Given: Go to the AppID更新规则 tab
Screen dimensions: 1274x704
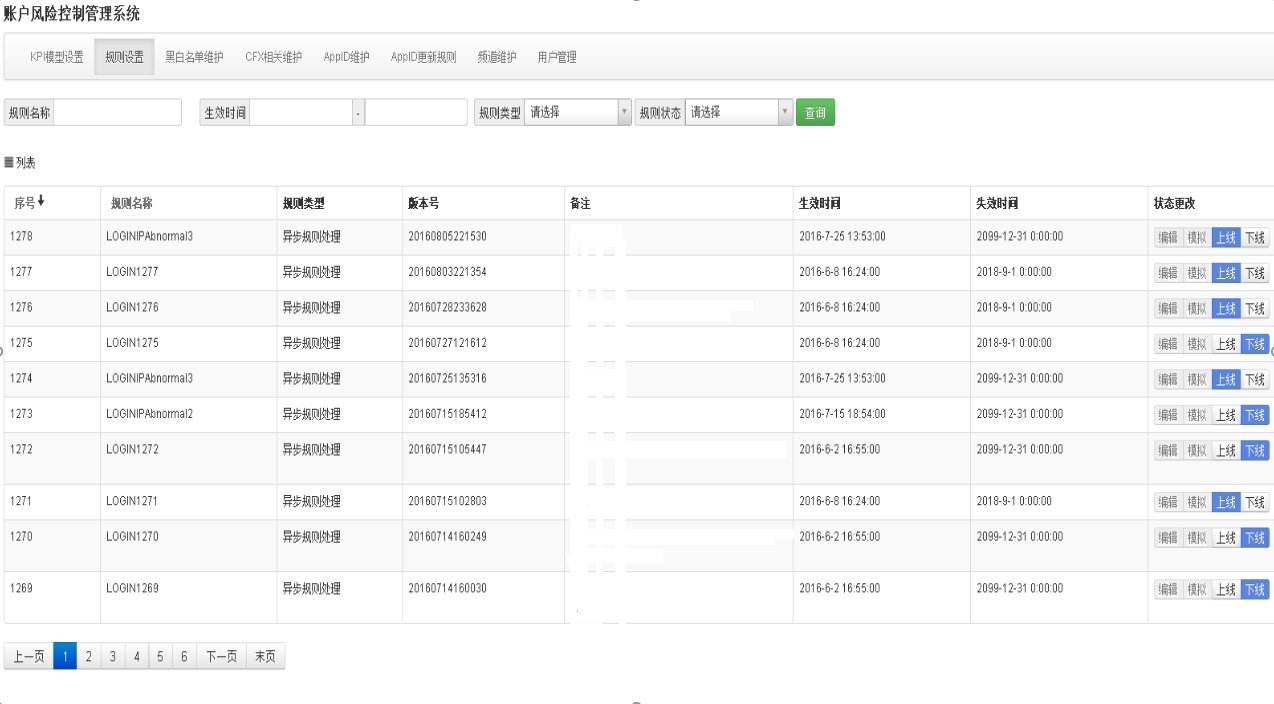Looking at the screenshot, I should [423, 58].
